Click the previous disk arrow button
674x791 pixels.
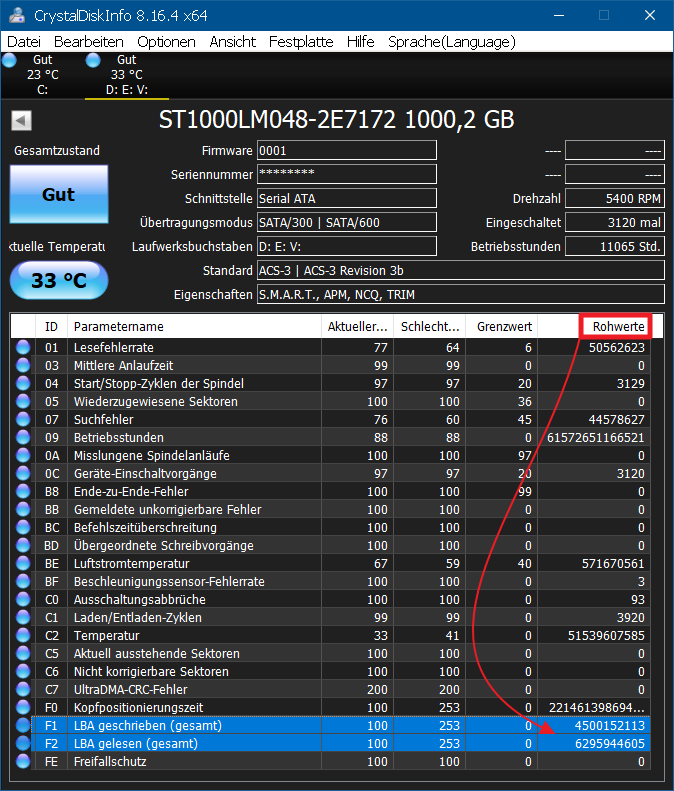point(21,121)
